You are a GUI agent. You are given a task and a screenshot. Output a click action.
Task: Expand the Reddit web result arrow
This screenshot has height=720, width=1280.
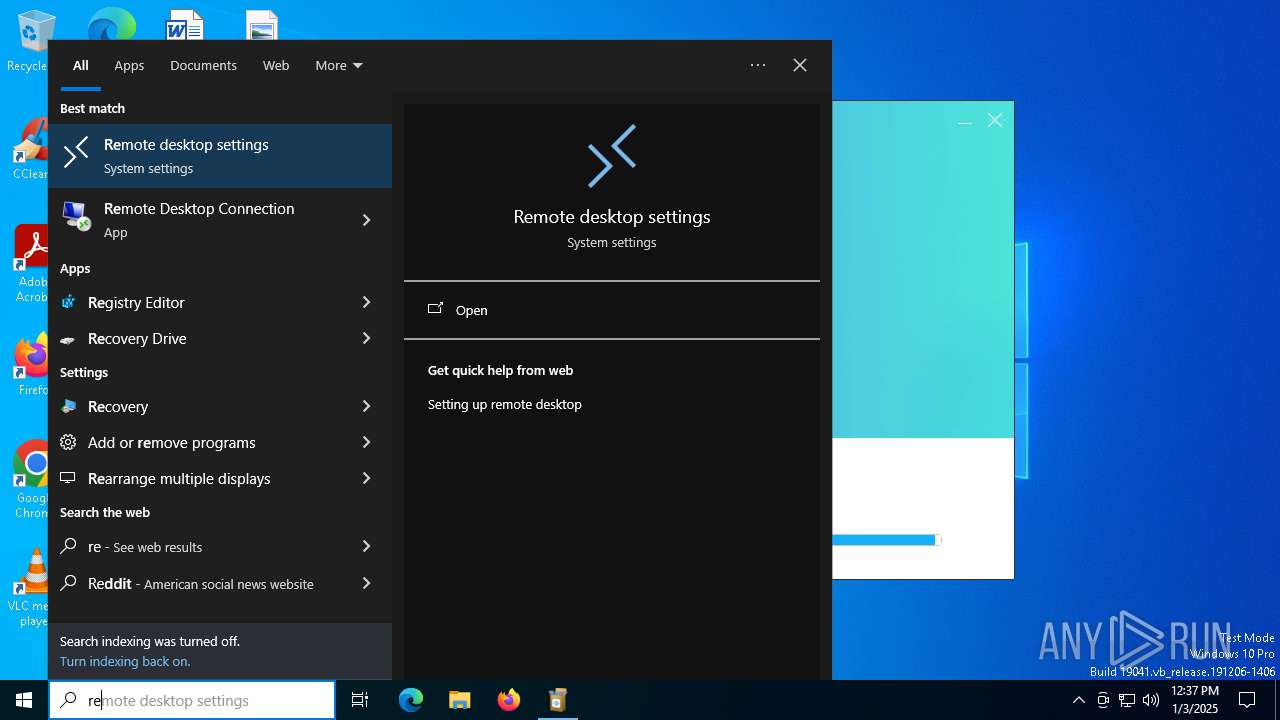pos(366,583)
